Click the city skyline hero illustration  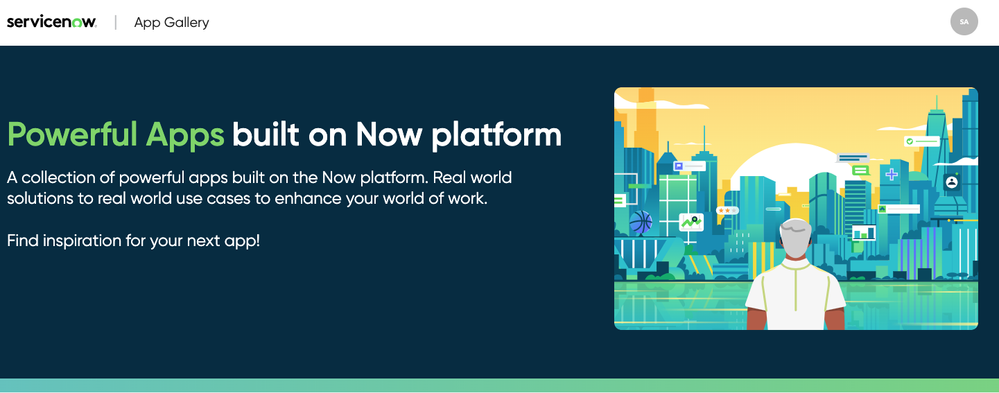[796, 208]
